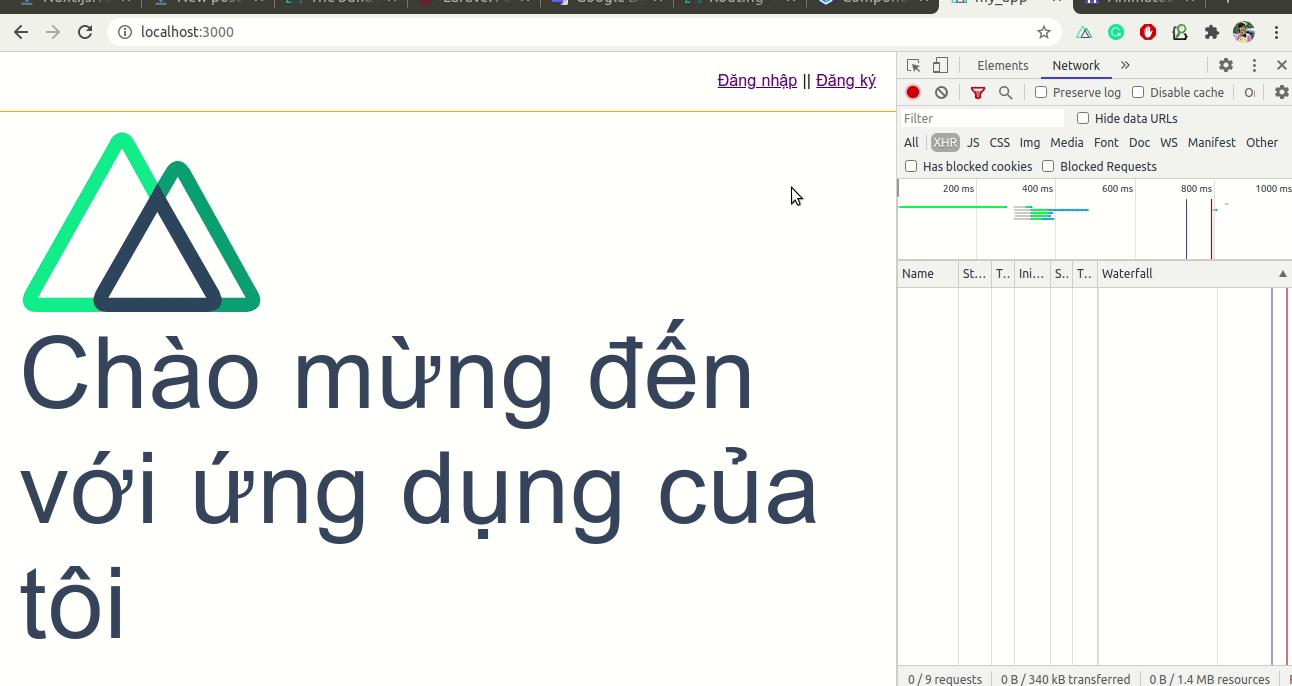Enable the Preserve log checkbox
Viewport: 1292px width, 686px height.
click(x=1041, y=92)
